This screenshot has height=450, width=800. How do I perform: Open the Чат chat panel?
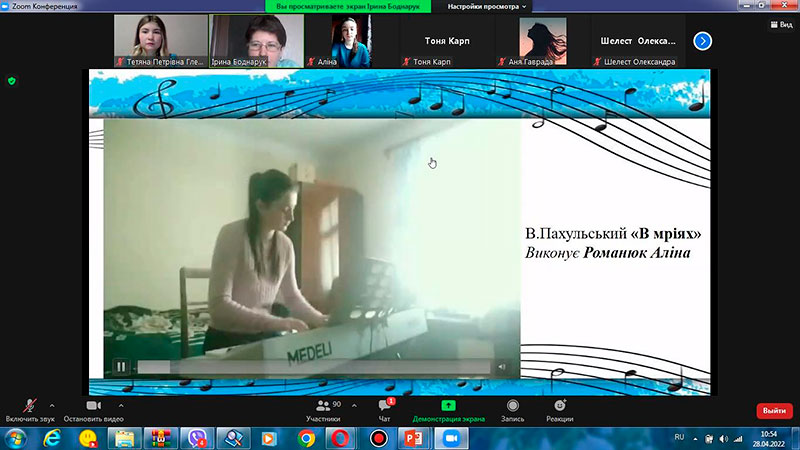pos(384,406)
